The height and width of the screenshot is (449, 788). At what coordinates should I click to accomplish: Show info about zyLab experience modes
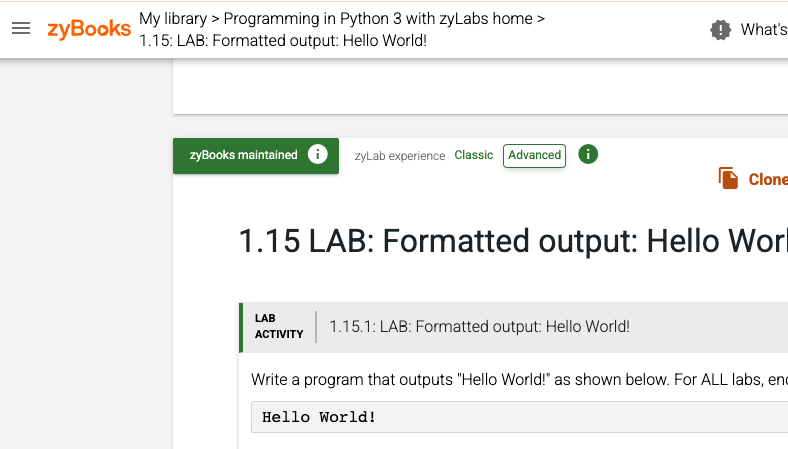coord(588,154)
